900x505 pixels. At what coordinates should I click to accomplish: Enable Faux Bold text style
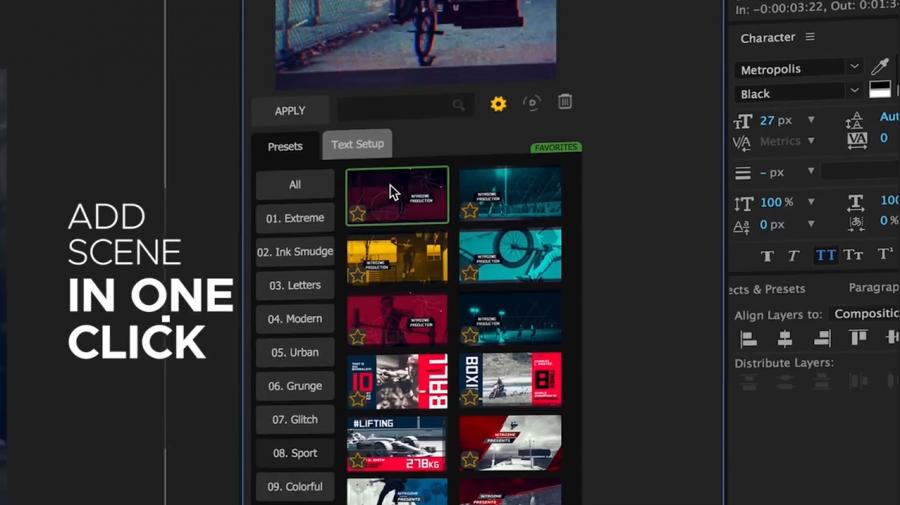click(x=767, y=256)
